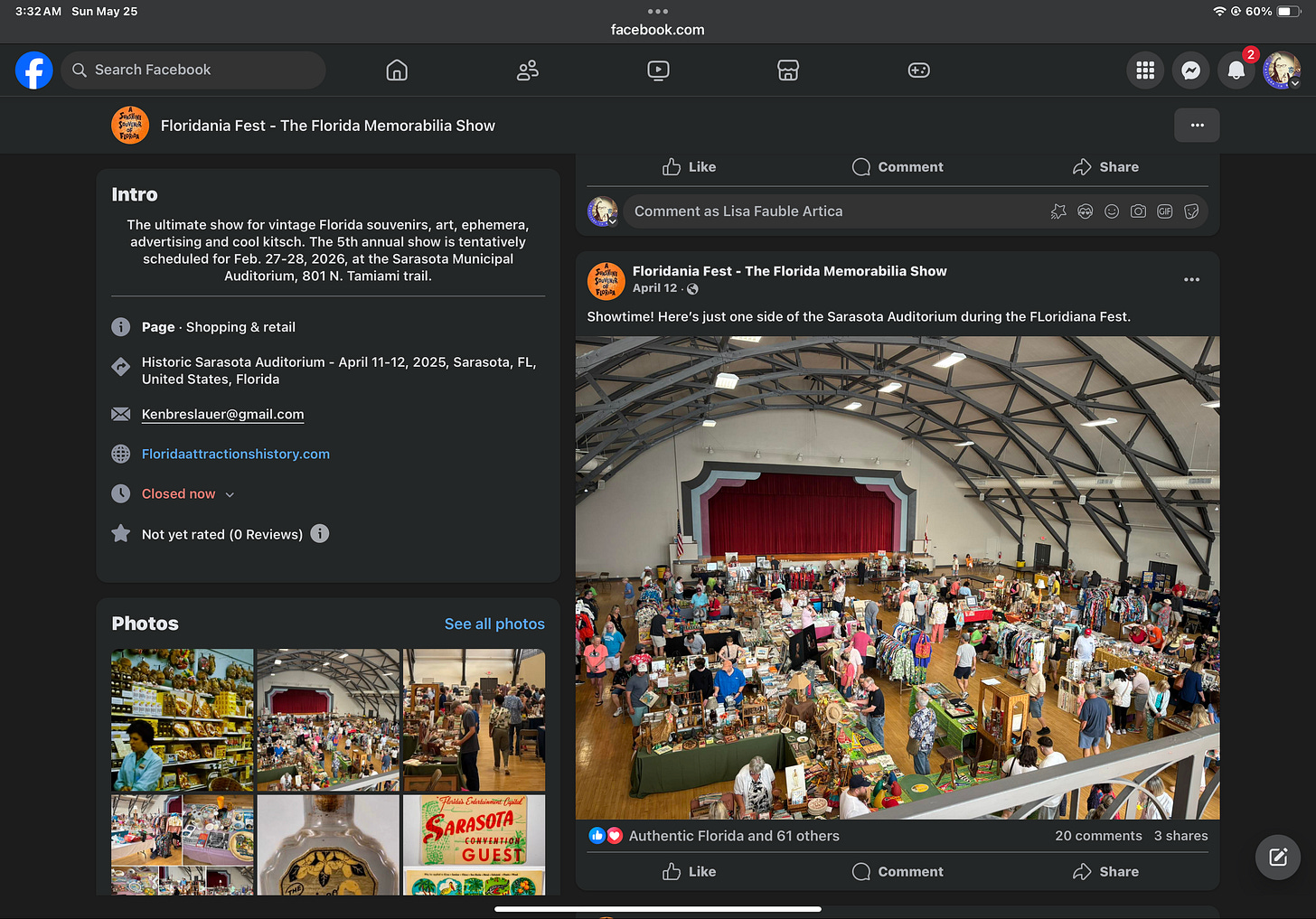Open the iPad multitasking three-dot control
Viewport: 1316px width, 919px height.
tap(658, 11)
